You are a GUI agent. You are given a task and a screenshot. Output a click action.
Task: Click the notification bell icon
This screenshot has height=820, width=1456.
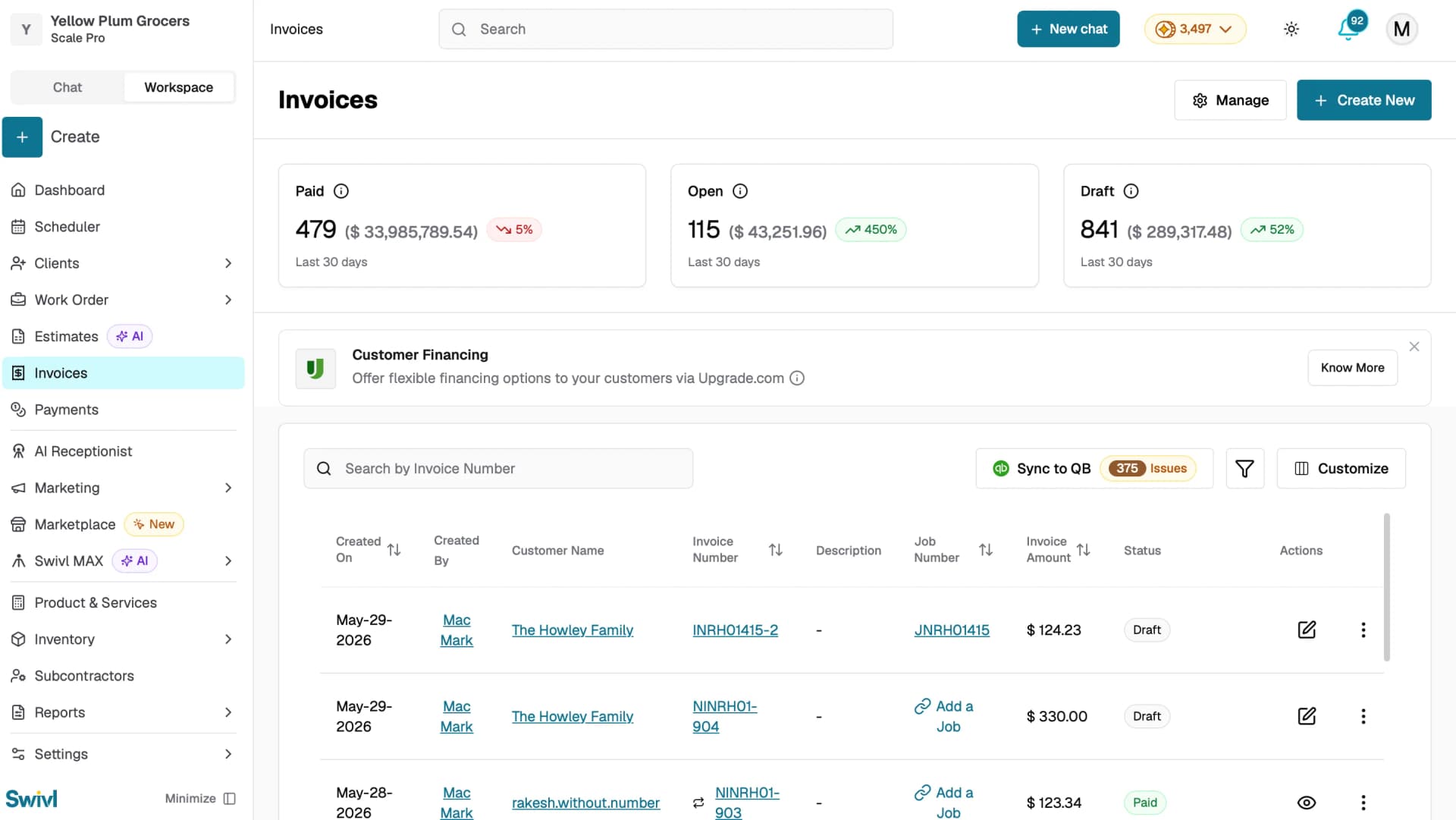(1348, 30)
